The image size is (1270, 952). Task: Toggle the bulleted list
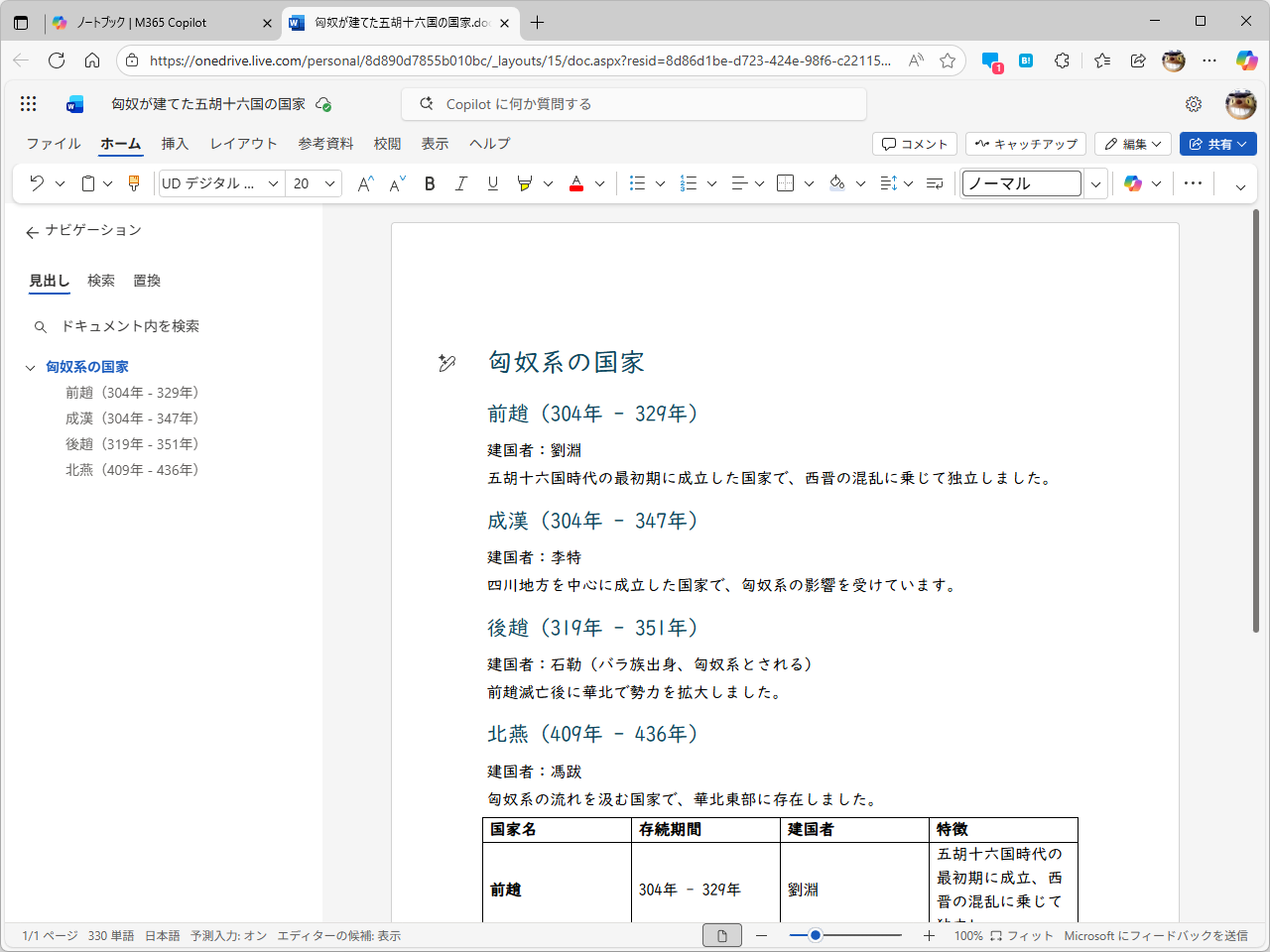[x=638, y=183]
